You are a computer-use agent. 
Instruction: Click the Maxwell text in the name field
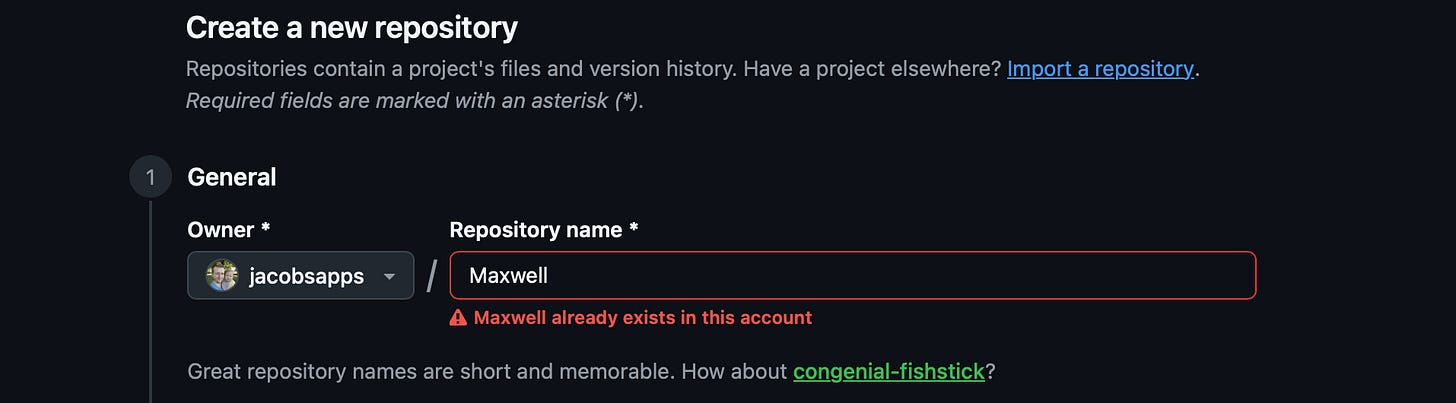point(509,275)
